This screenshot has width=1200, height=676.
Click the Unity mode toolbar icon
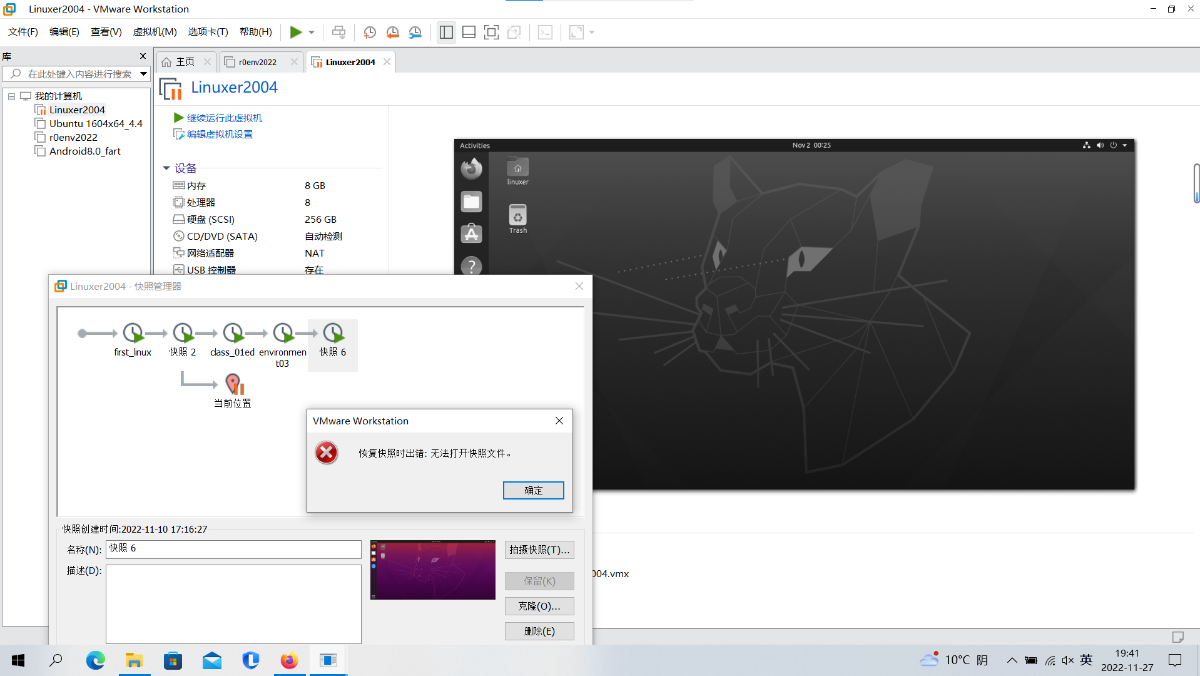tap(513, 32)
